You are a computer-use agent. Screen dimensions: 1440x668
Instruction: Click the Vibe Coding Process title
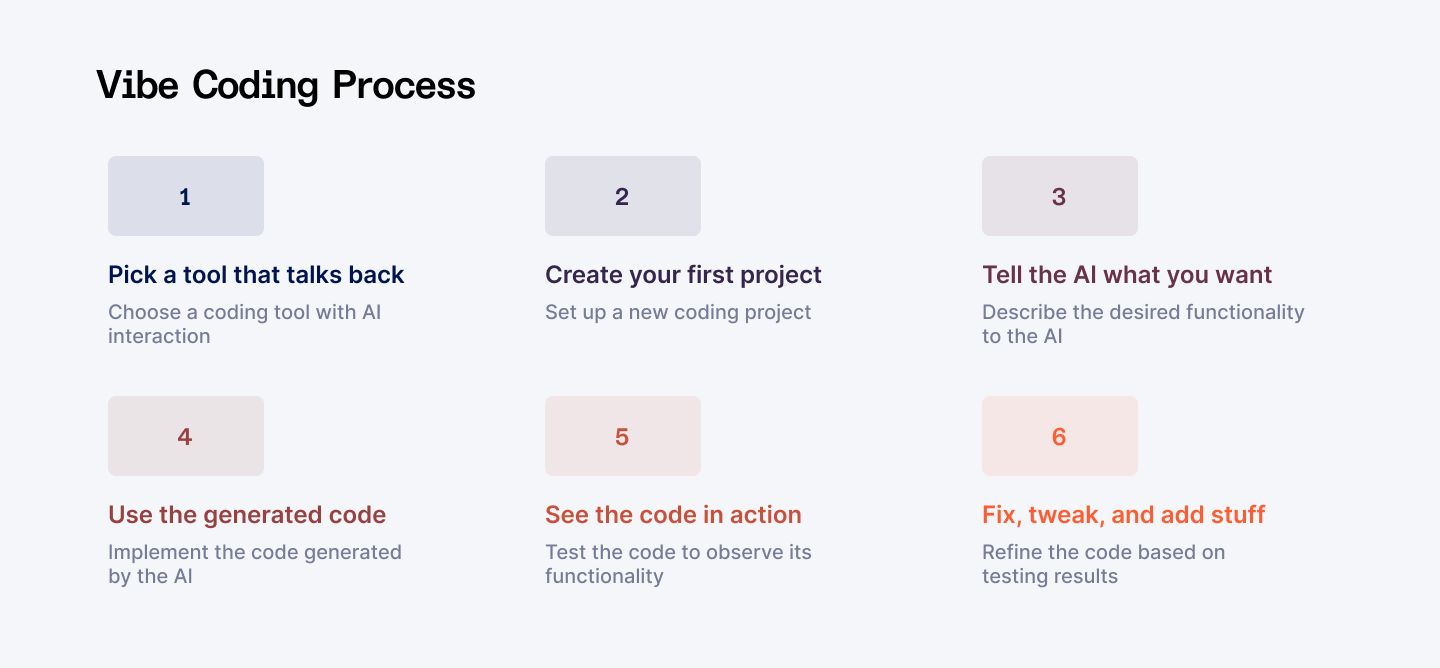tap(286, 86)
